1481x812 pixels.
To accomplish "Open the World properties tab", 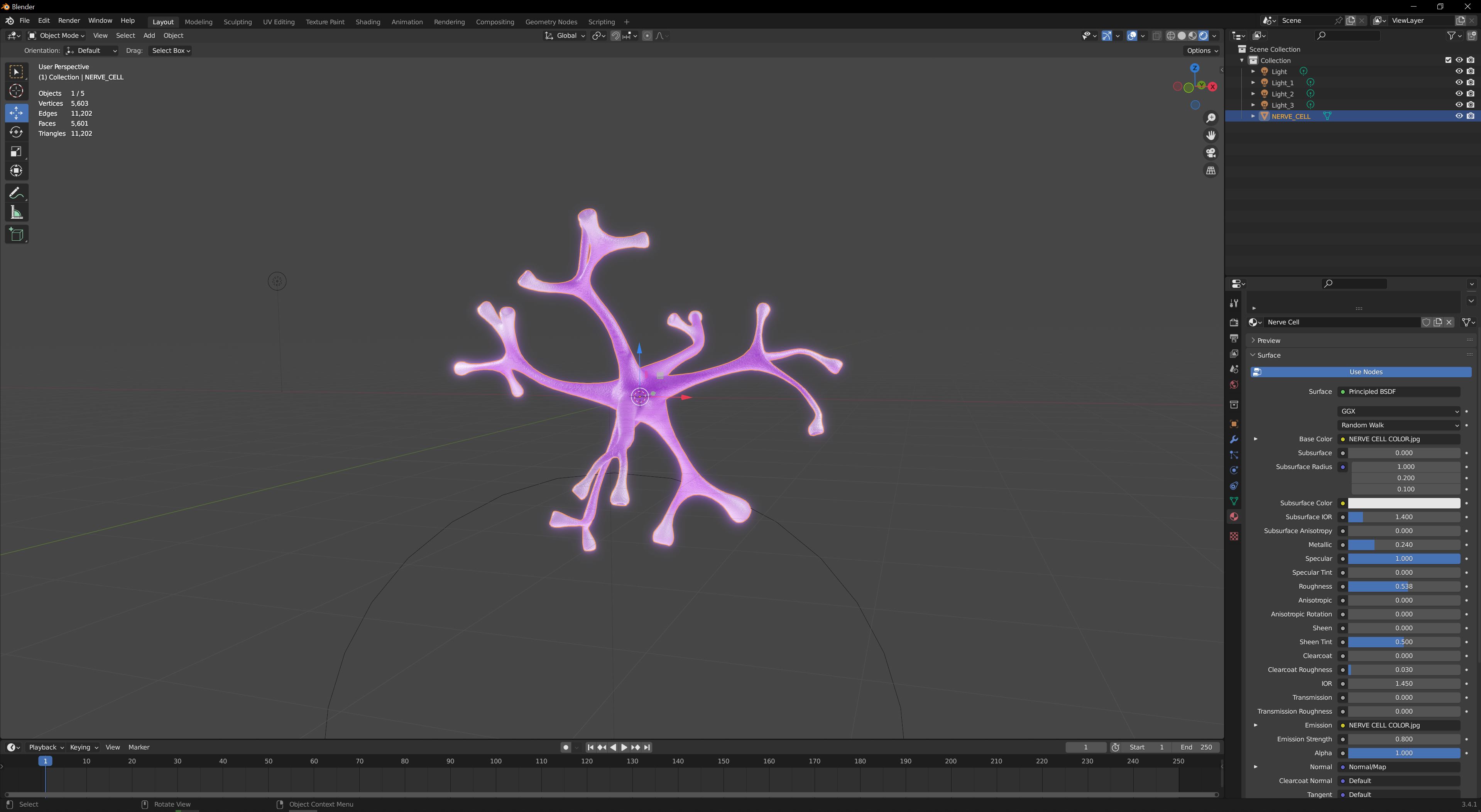I will (x=1234, y=385).
